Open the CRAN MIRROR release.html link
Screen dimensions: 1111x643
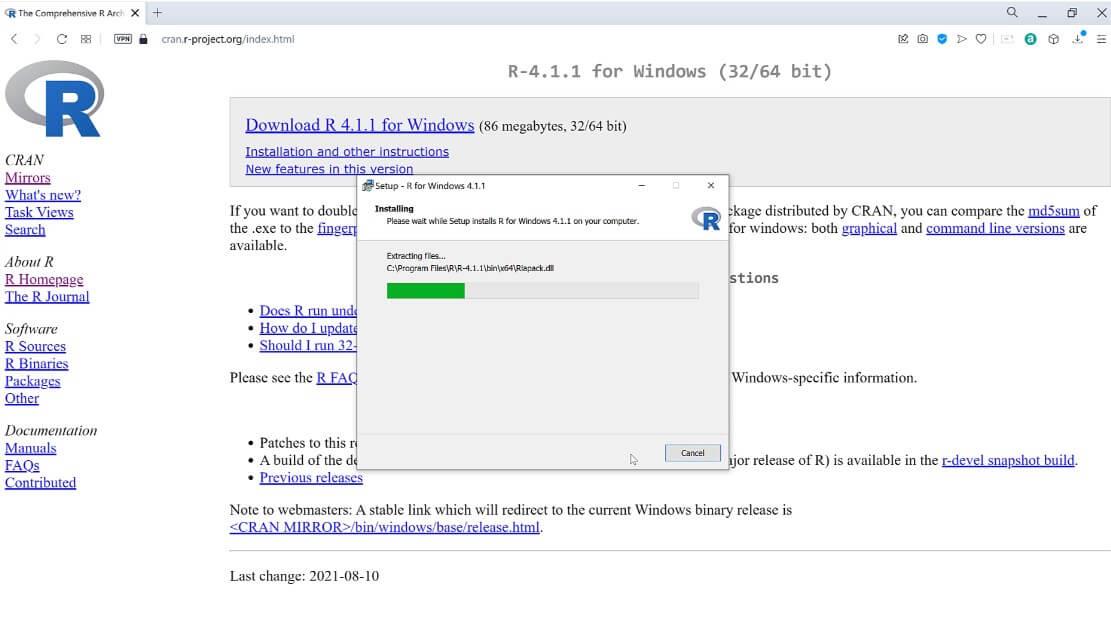point(384,527)
